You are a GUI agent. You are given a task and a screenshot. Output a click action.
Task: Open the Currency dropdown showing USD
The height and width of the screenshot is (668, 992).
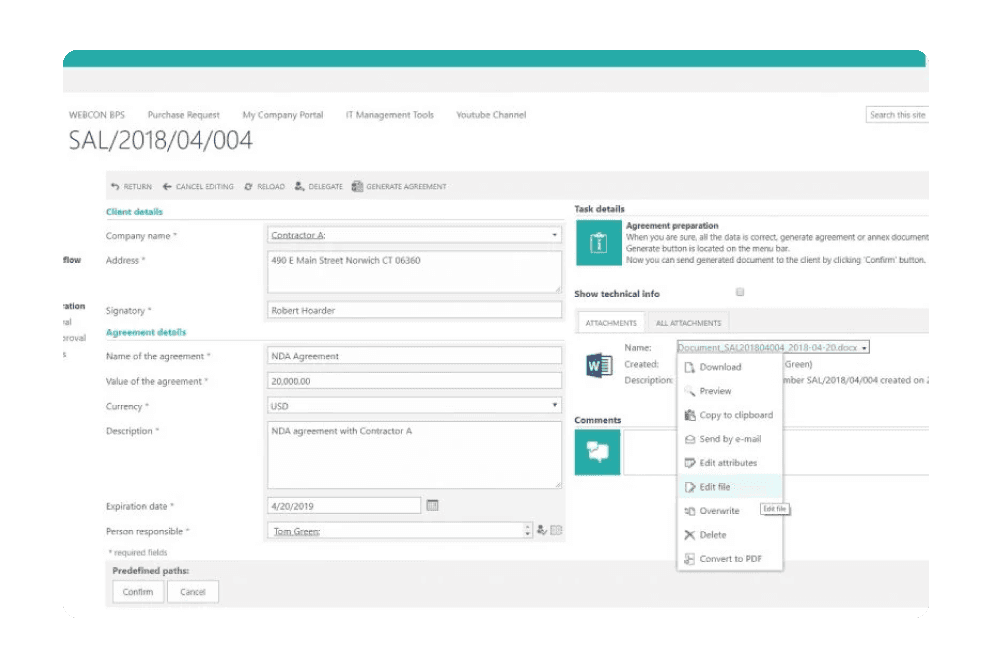(x=554, y=405)
